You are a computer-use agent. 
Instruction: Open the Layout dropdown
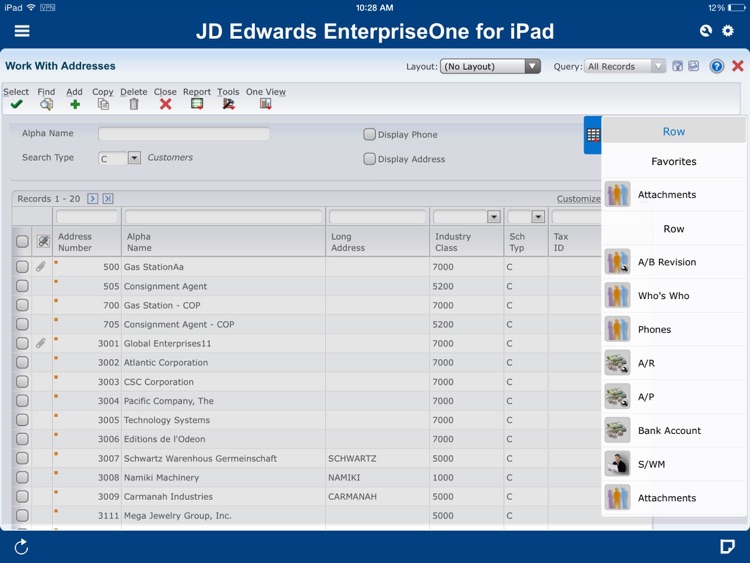[490, 66]
